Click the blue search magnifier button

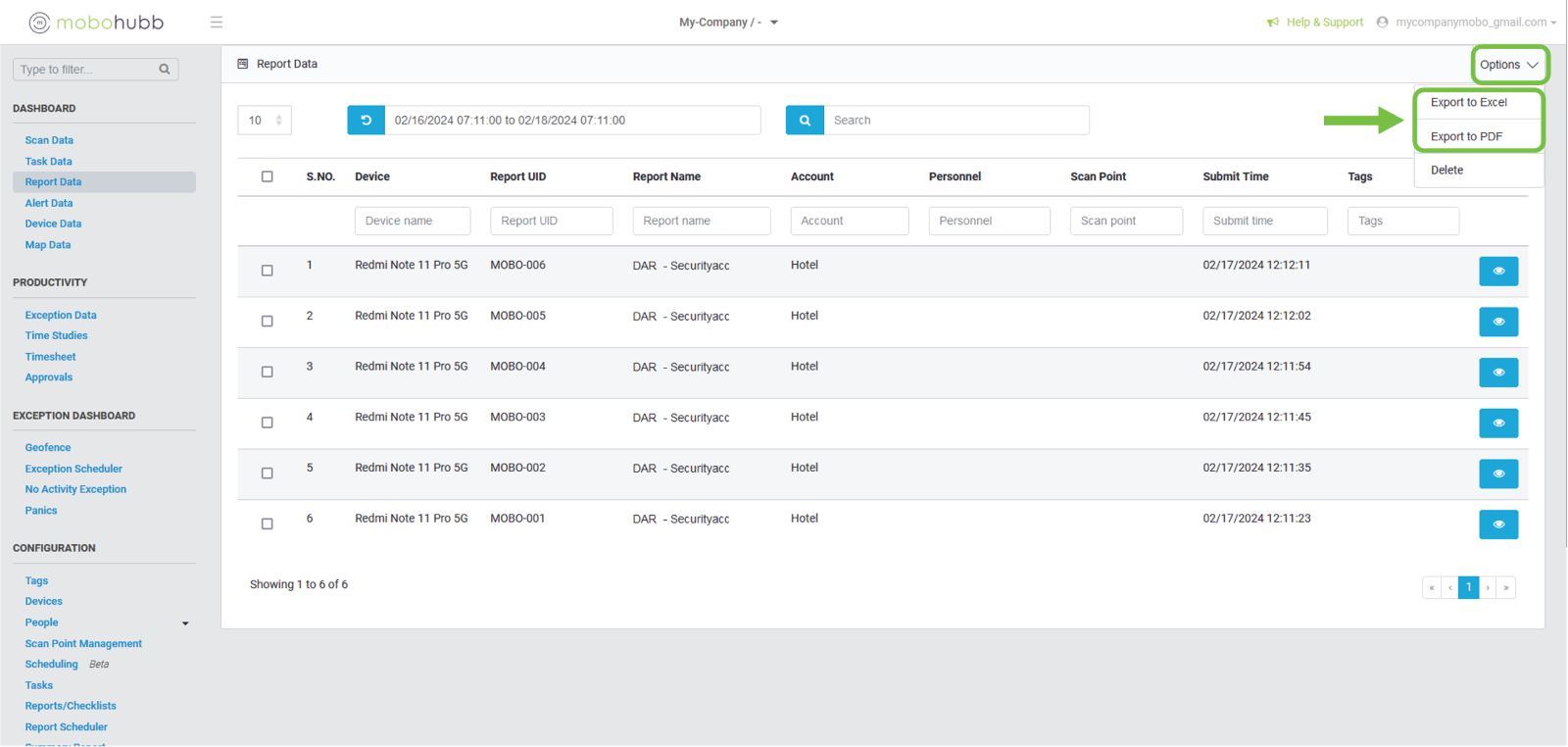coord(805,121)
